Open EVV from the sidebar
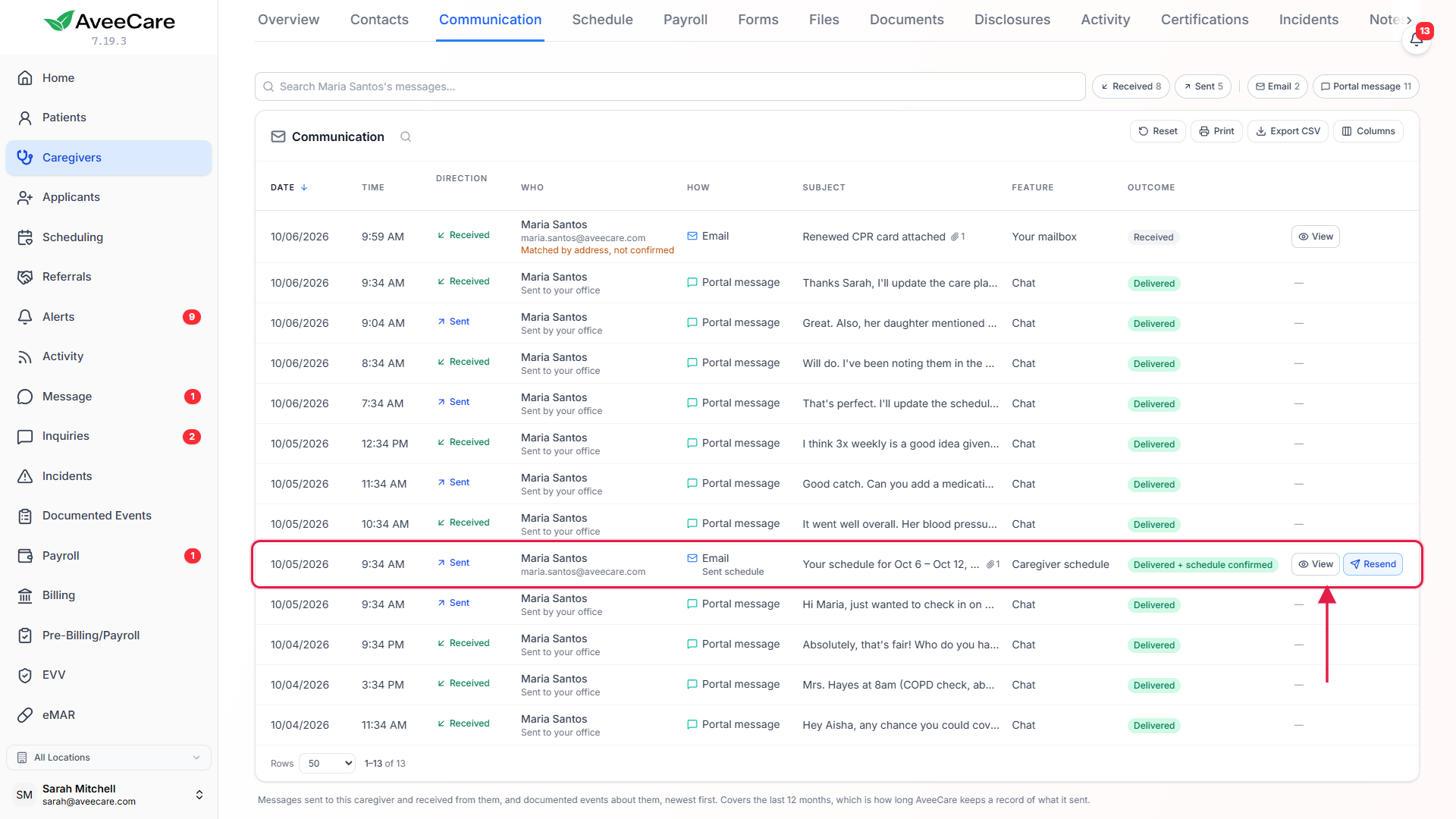This screenshot has width=1456, height=819. (x=108, y=675)
